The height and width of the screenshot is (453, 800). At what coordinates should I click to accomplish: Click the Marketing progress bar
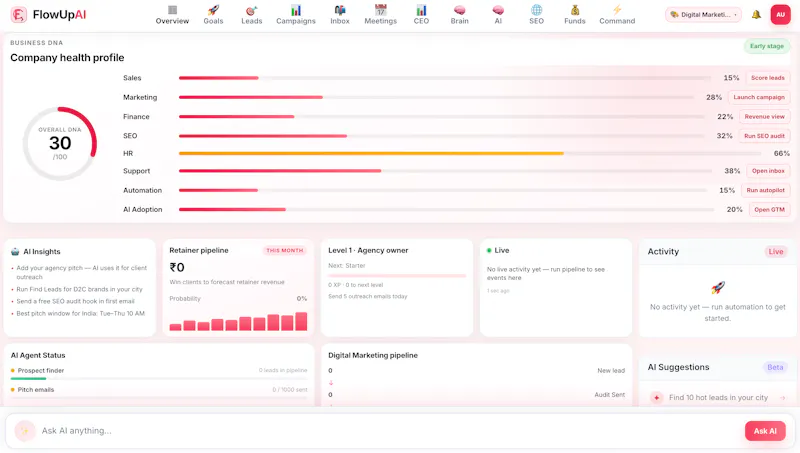tap(436, 97)
